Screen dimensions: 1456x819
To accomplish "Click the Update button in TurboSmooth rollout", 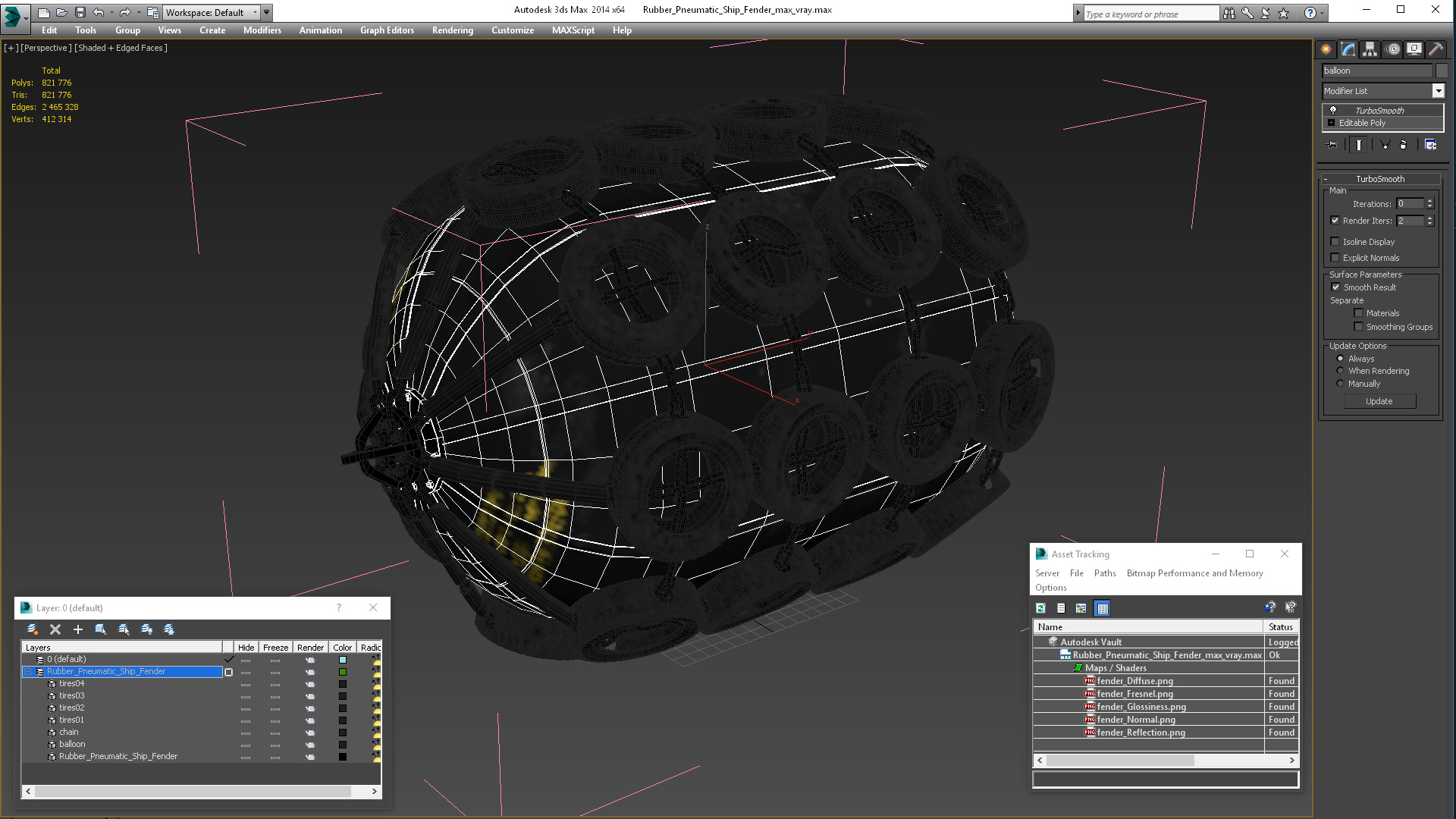I will click(x=1379, y=401).
